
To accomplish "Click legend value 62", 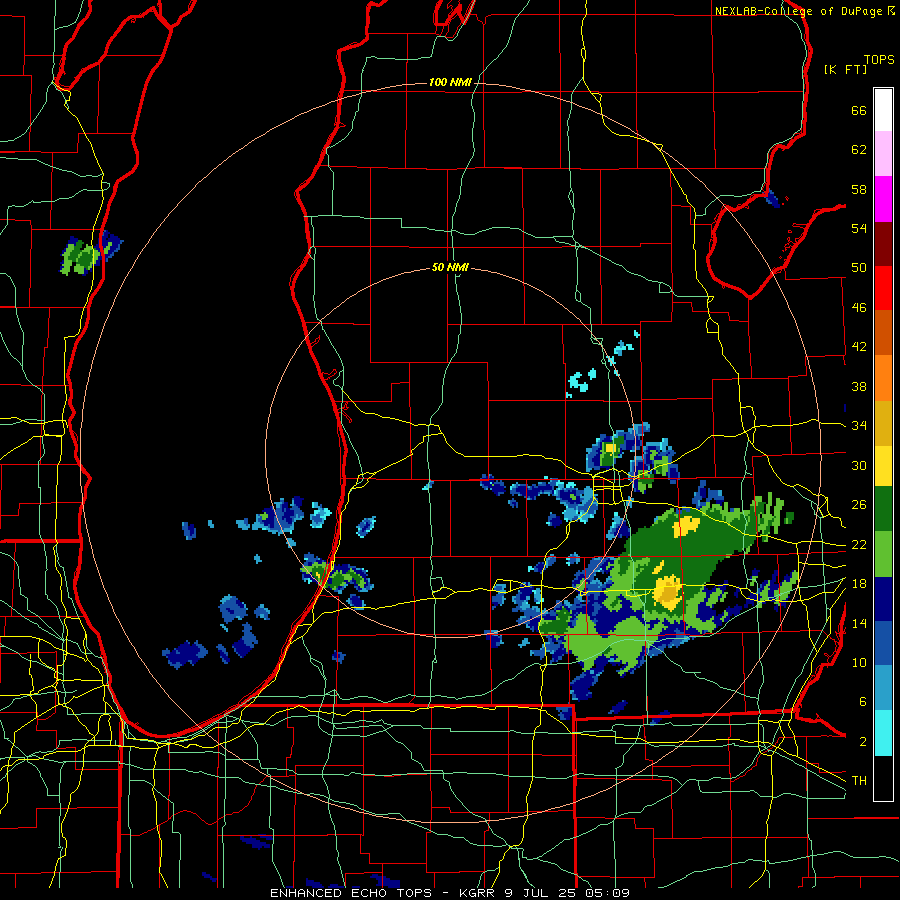I will click(x=859, y=150).
